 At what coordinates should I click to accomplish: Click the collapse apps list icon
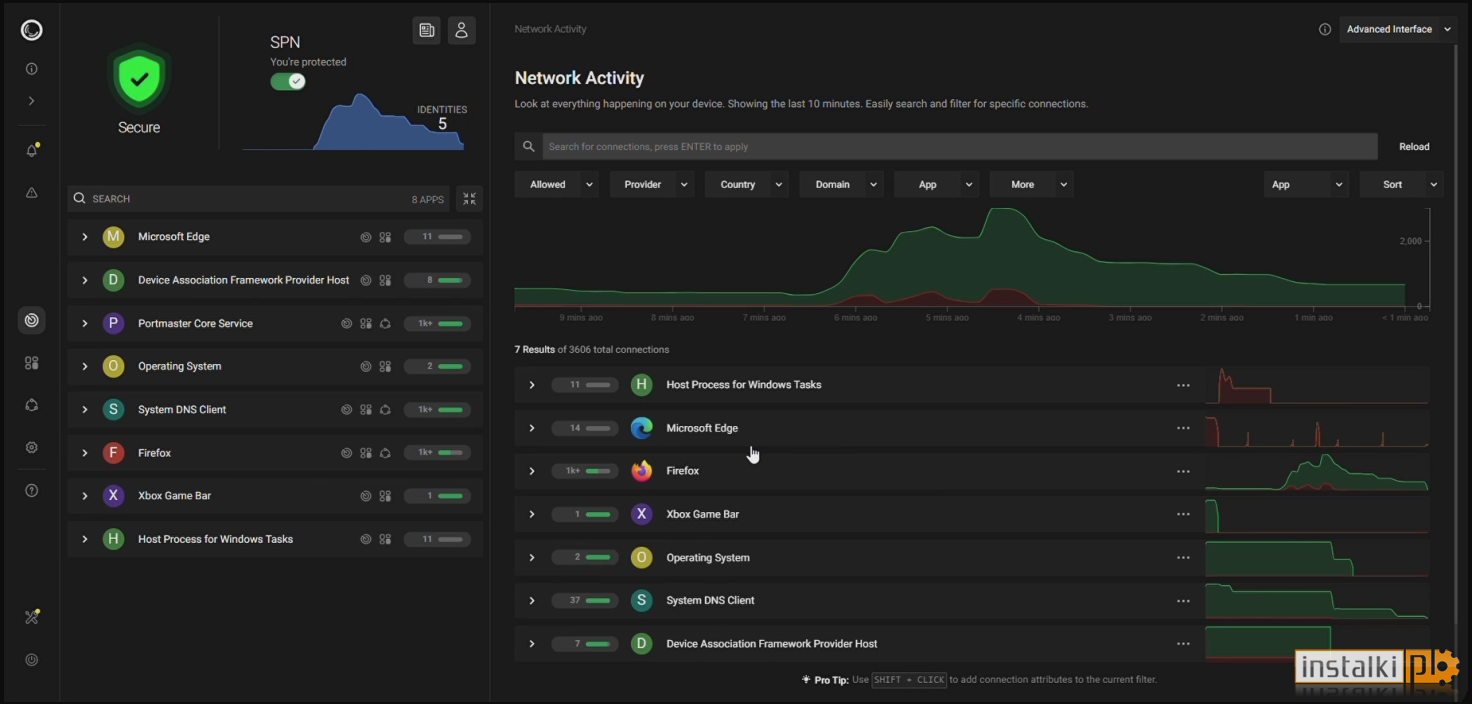pyautogui.click(x=469, y=199)
